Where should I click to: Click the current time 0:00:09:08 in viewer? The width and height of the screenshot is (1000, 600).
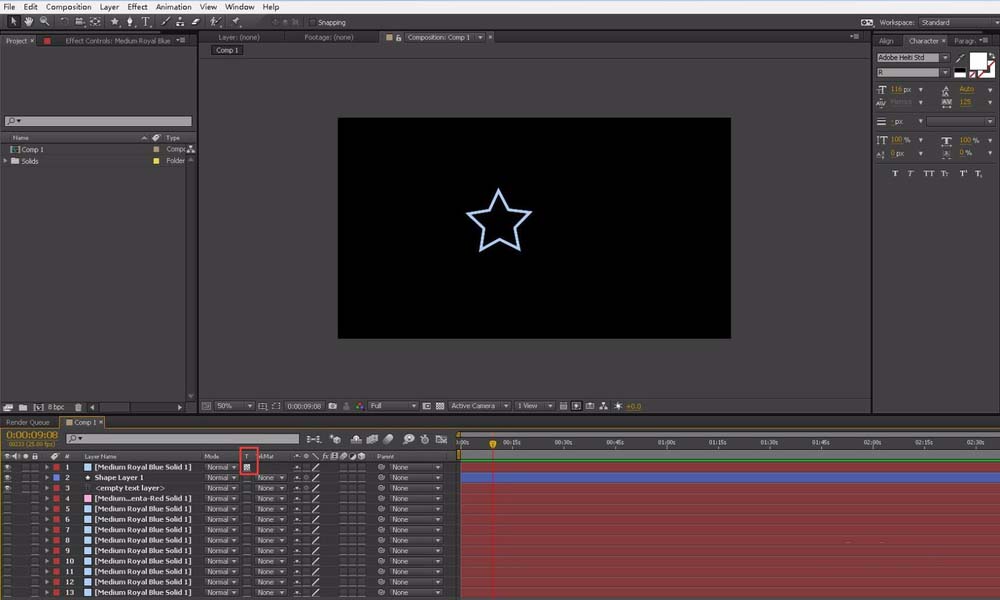(x=304, y=406)
